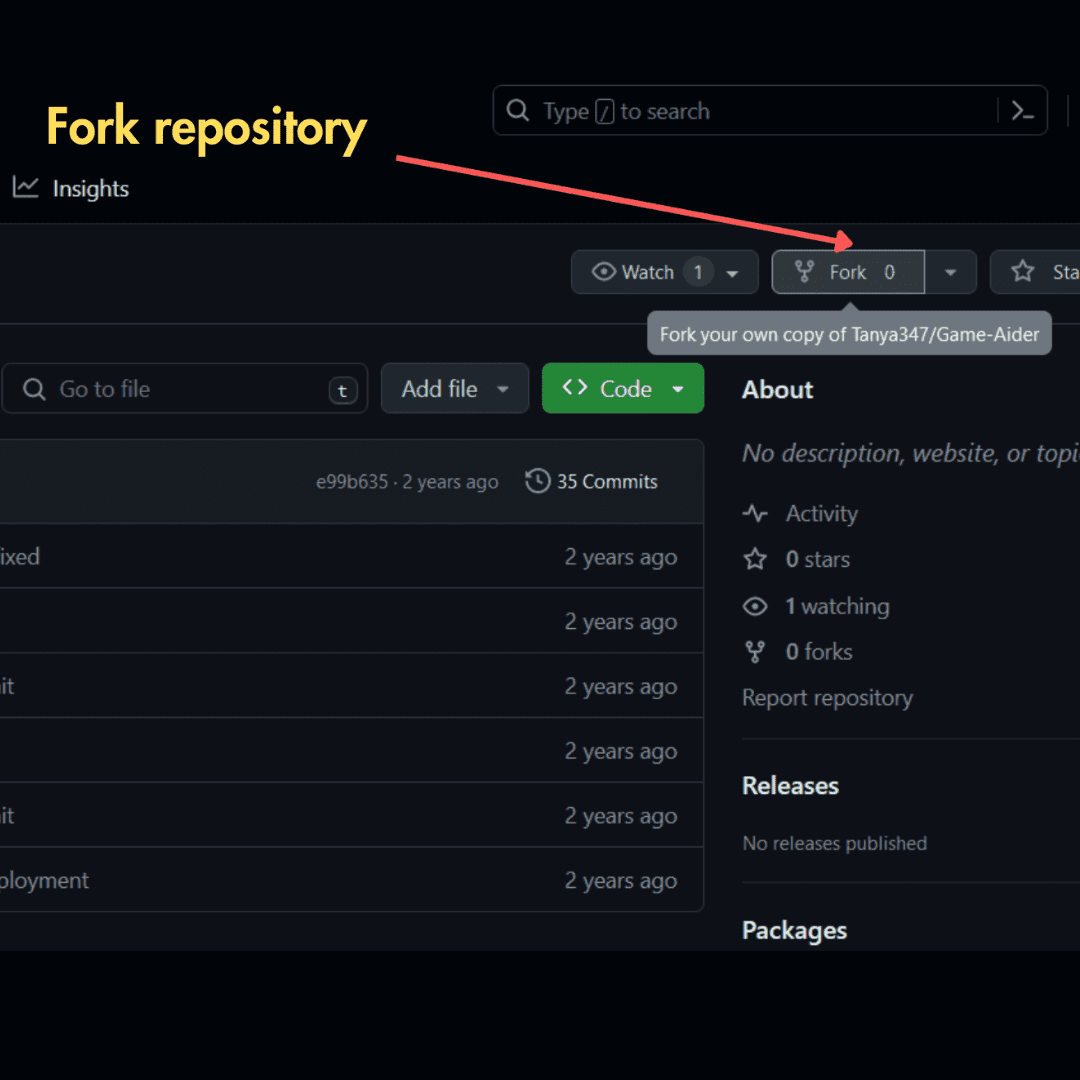Image resolution: width=1080 pixels, height=1080 pixels.
Task: Expand the Fork options dropdown arrow
Action: pos(950,272)
